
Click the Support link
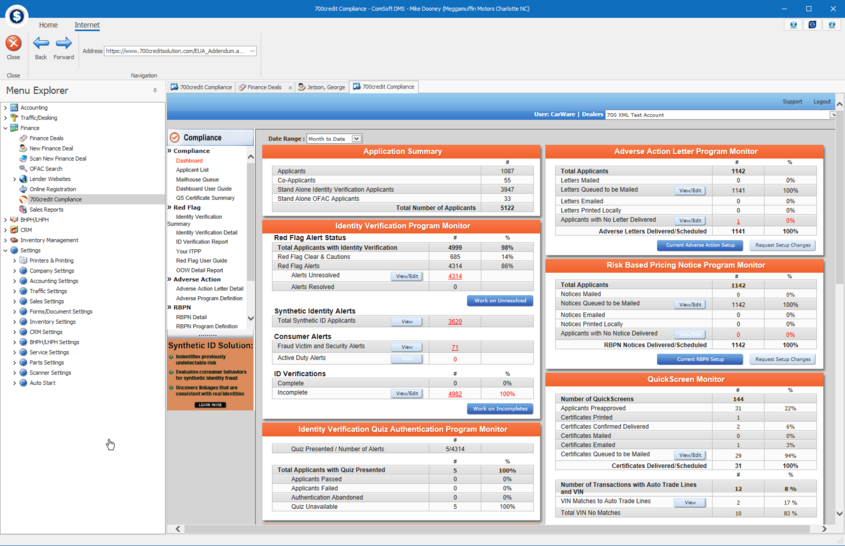click(x=792, y=101)
